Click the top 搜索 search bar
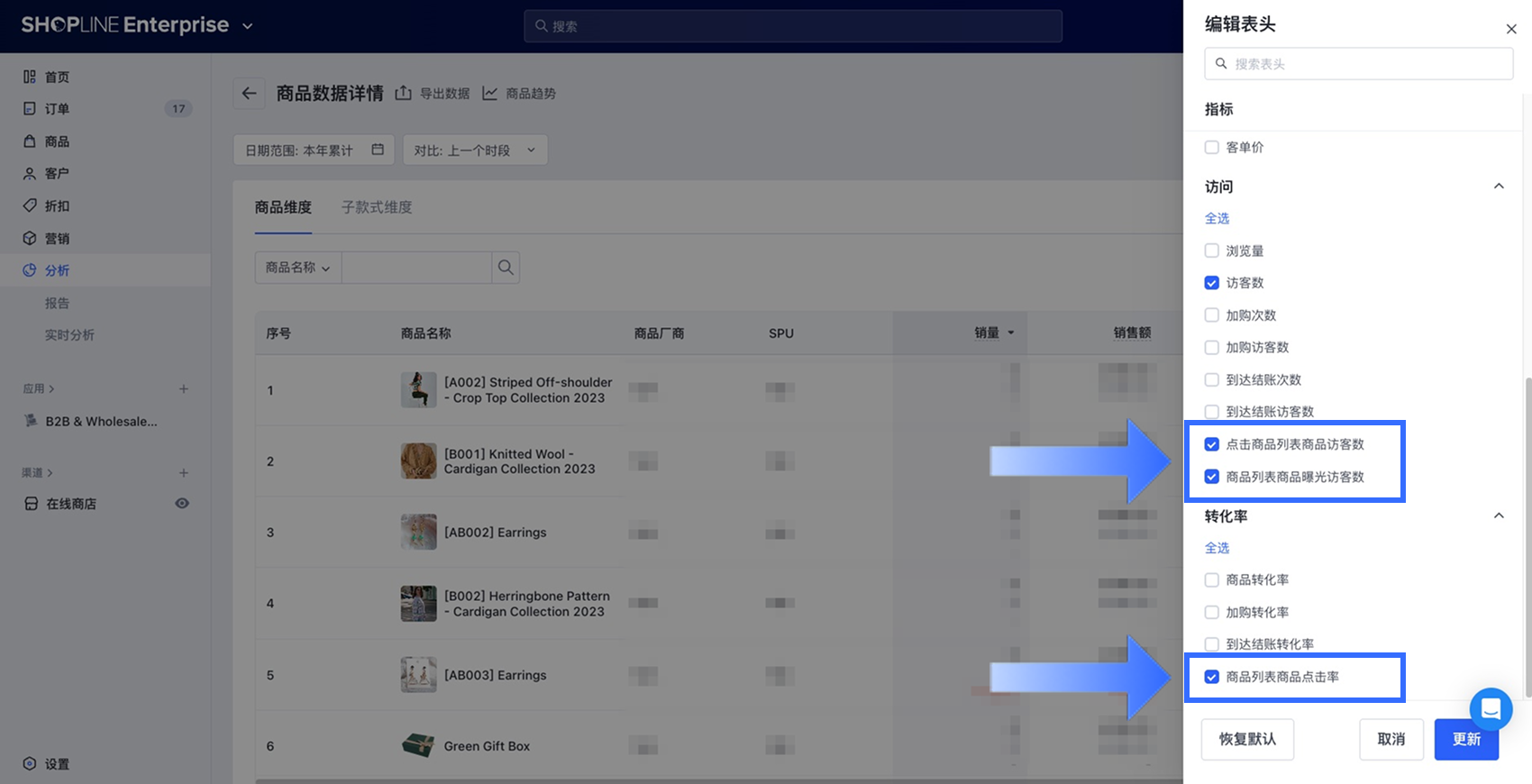Screen dimensions: 1532x784 [793, 26]
